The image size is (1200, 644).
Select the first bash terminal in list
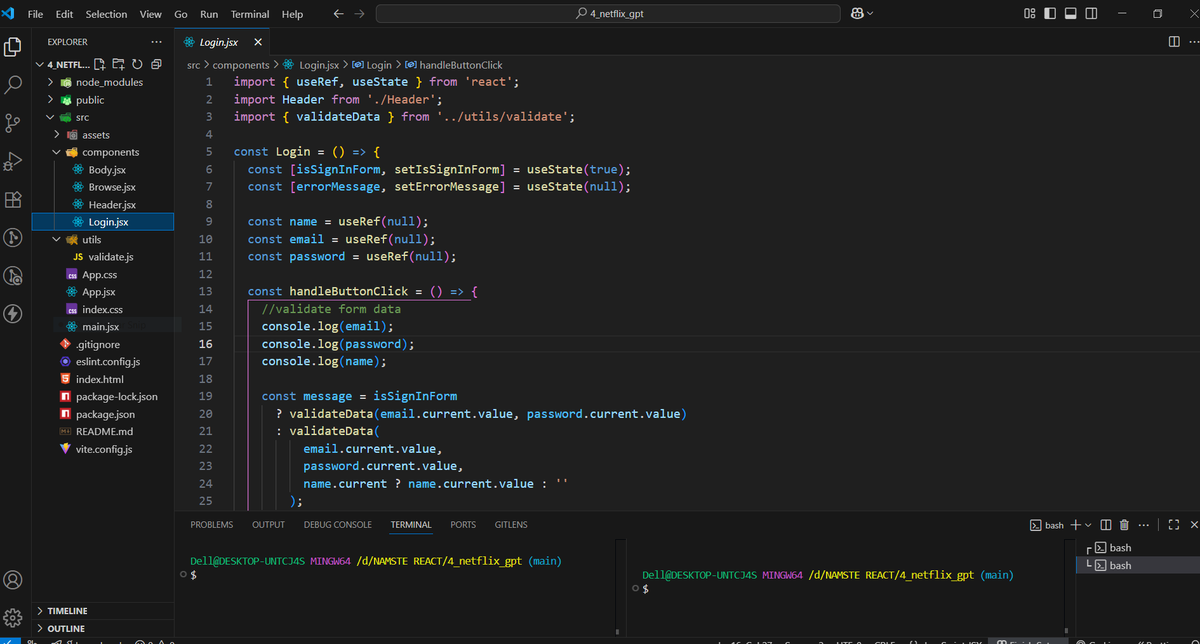(x=1140, y=548)
